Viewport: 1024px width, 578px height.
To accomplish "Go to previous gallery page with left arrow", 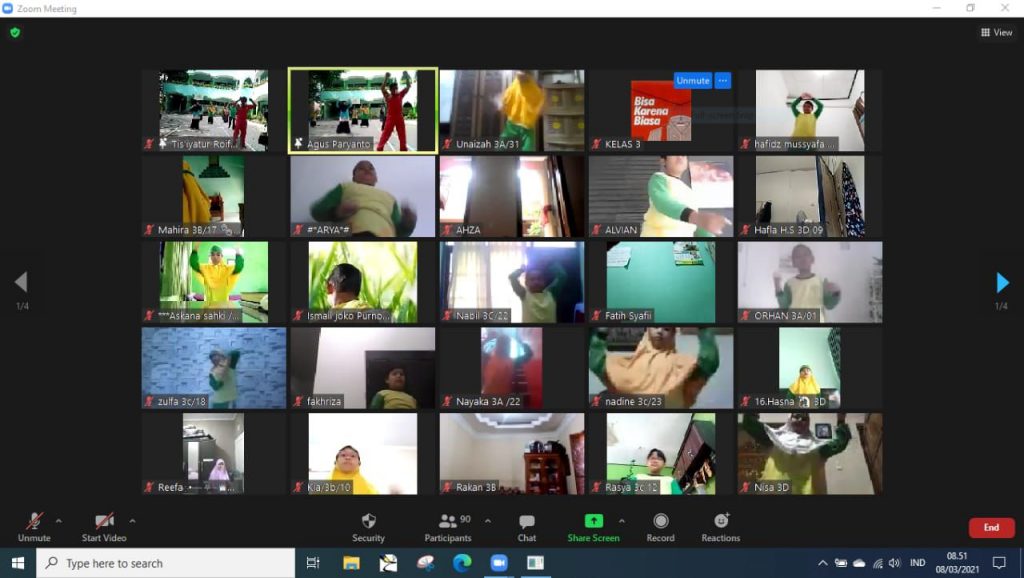I will [21, 283].
